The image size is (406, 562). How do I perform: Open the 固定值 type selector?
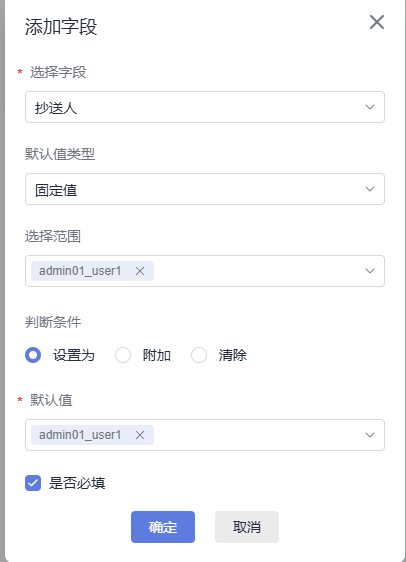tap(205, 189)
